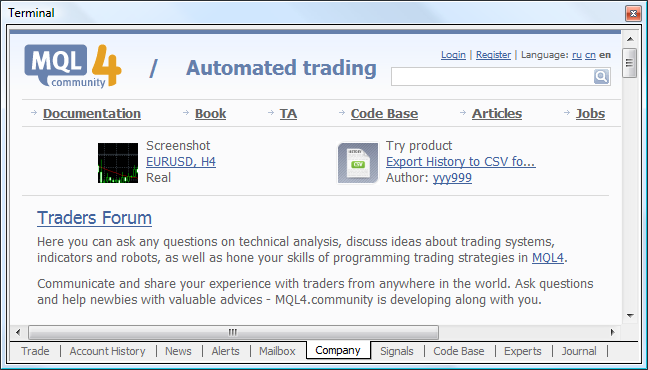Click the search input field
Screen dimensions: 648x370
(492, 77)
